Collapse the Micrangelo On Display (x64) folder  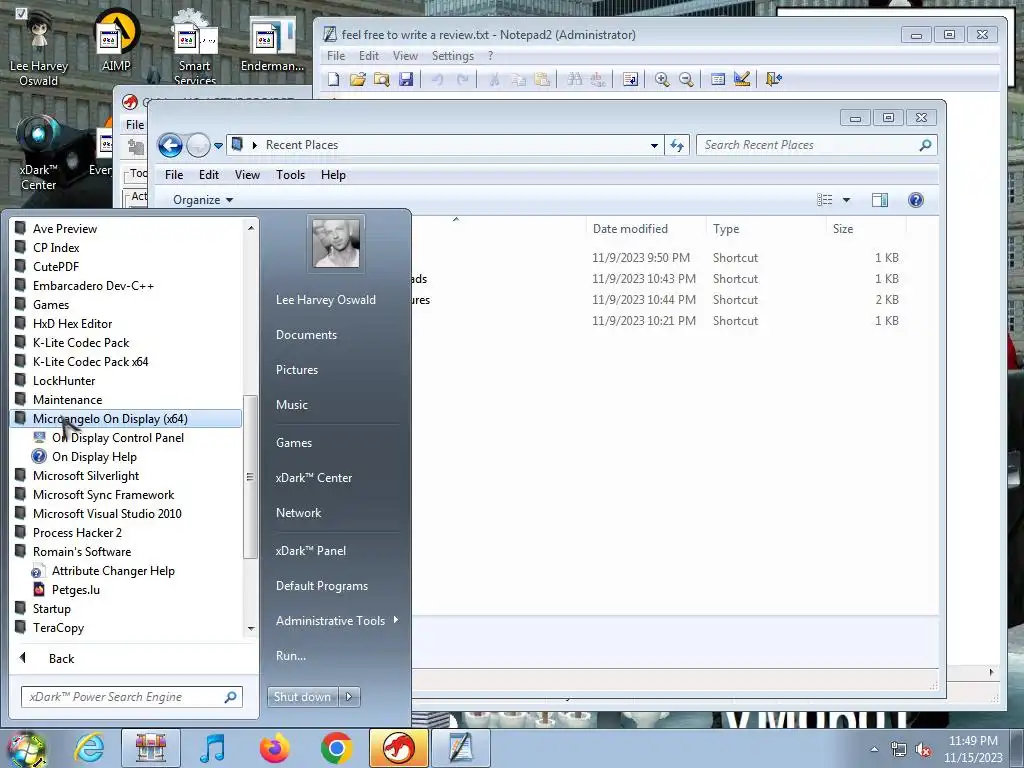tap(126, 419)
